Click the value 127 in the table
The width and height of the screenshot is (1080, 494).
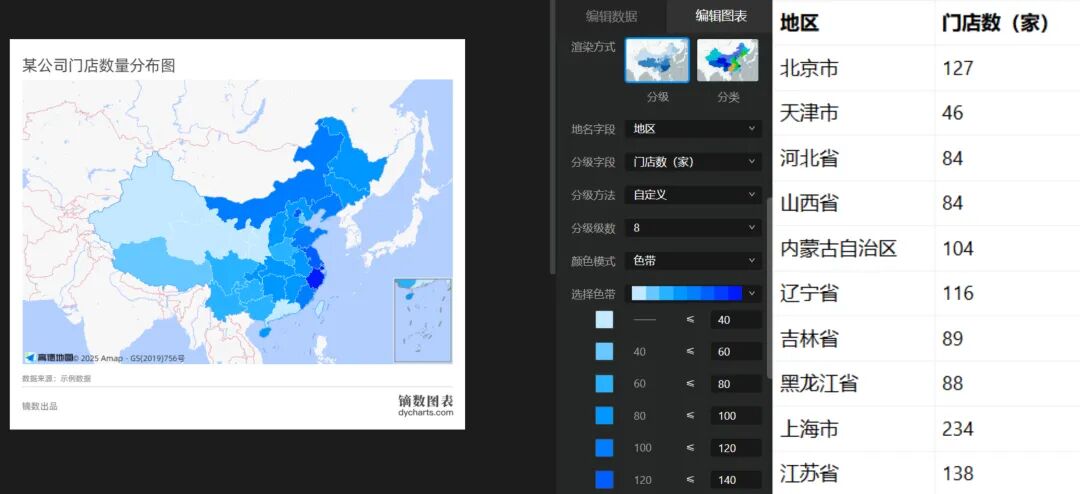tap(957, 68)
